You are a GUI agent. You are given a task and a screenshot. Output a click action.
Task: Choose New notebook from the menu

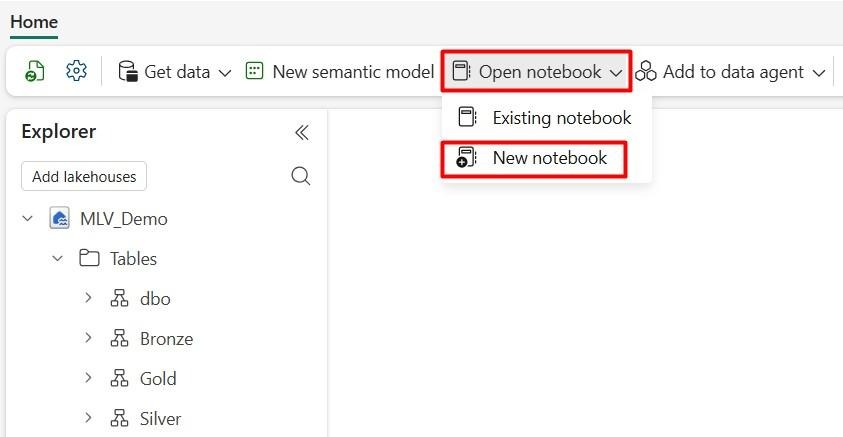click(x=535, y=158)
